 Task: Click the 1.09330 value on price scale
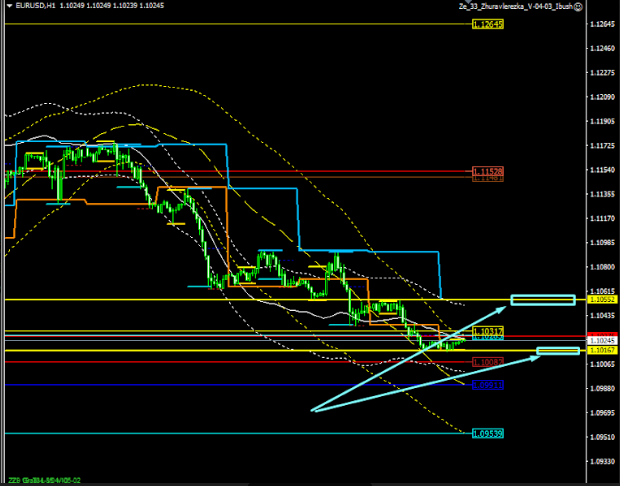pyautogui.click(x=601, y=461)
